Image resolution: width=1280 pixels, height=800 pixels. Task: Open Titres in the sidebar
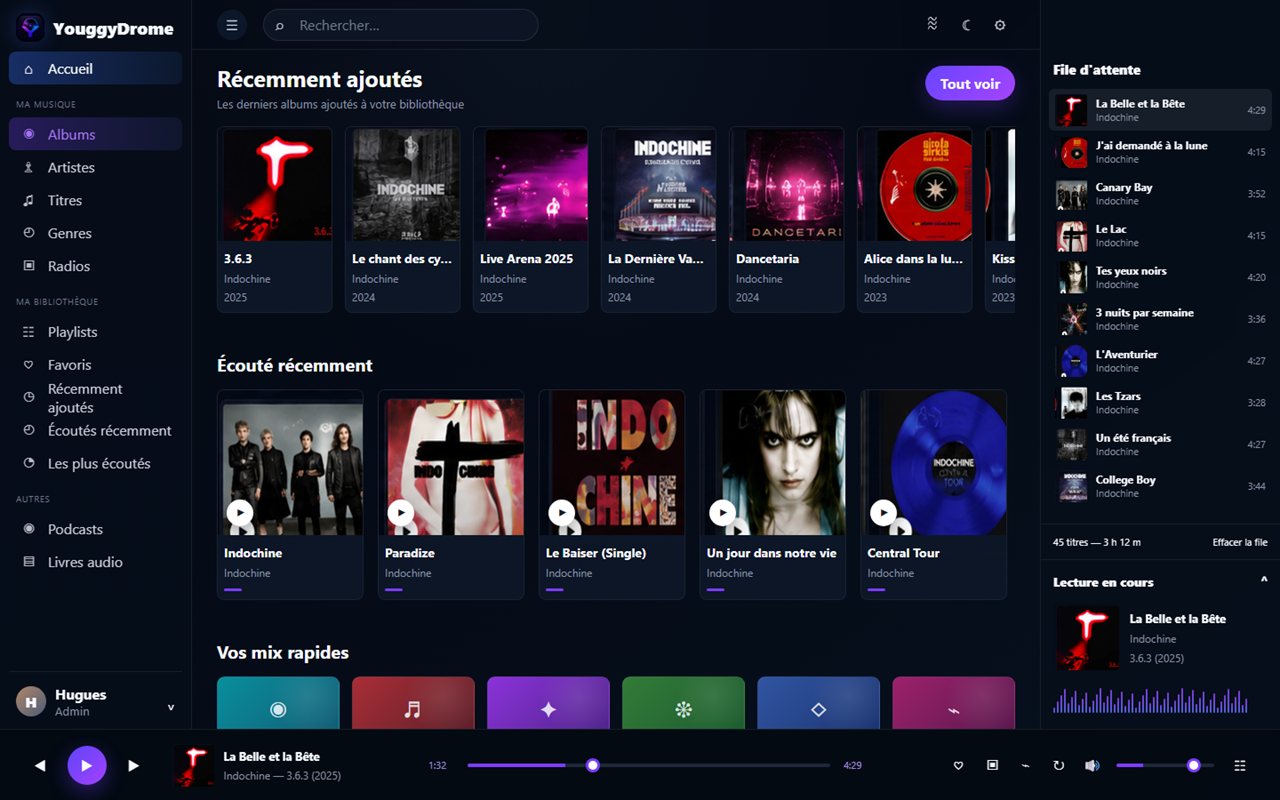click(96, 200)
